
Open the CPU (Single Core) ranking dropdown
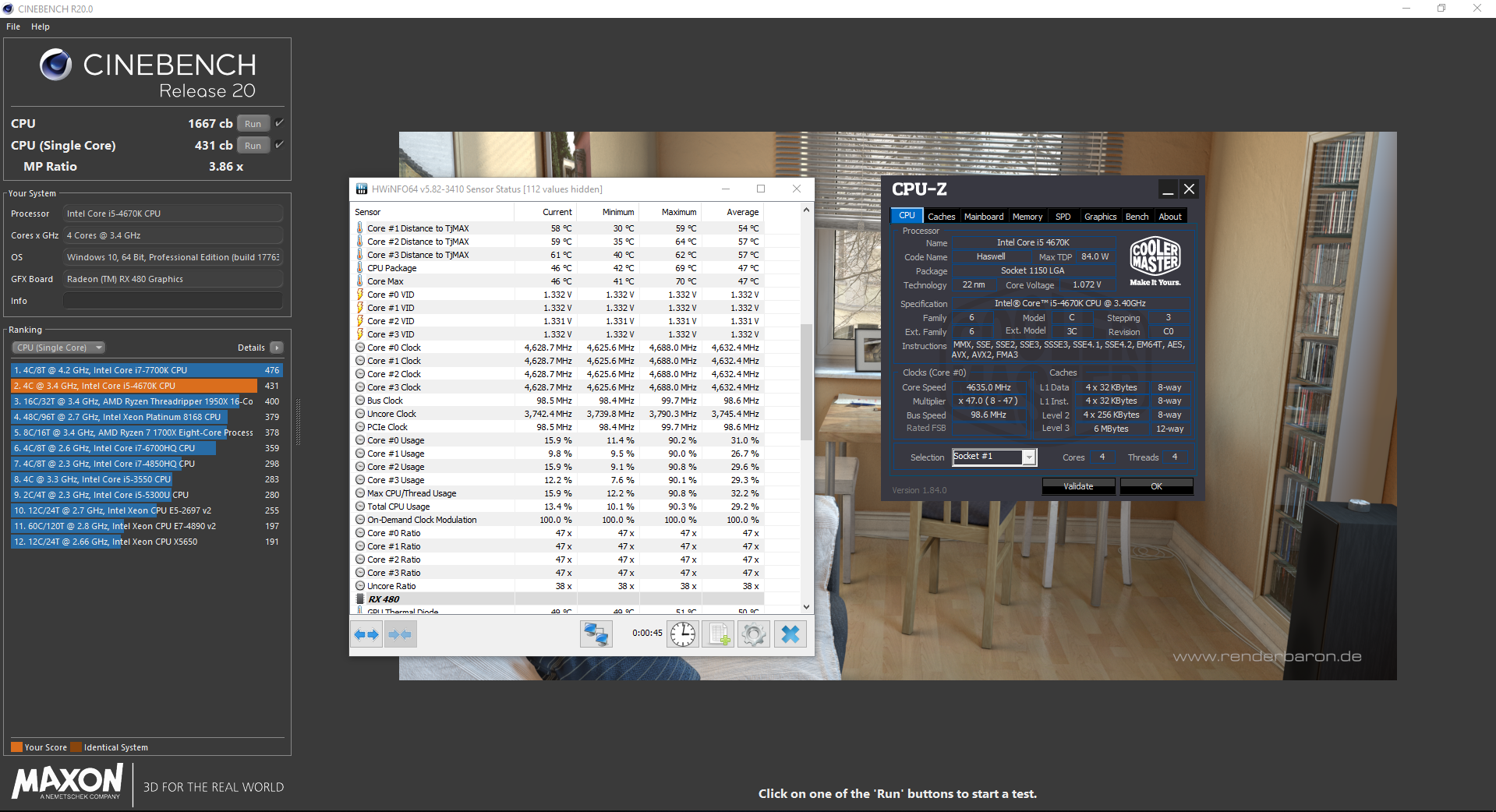coord(58,348)
